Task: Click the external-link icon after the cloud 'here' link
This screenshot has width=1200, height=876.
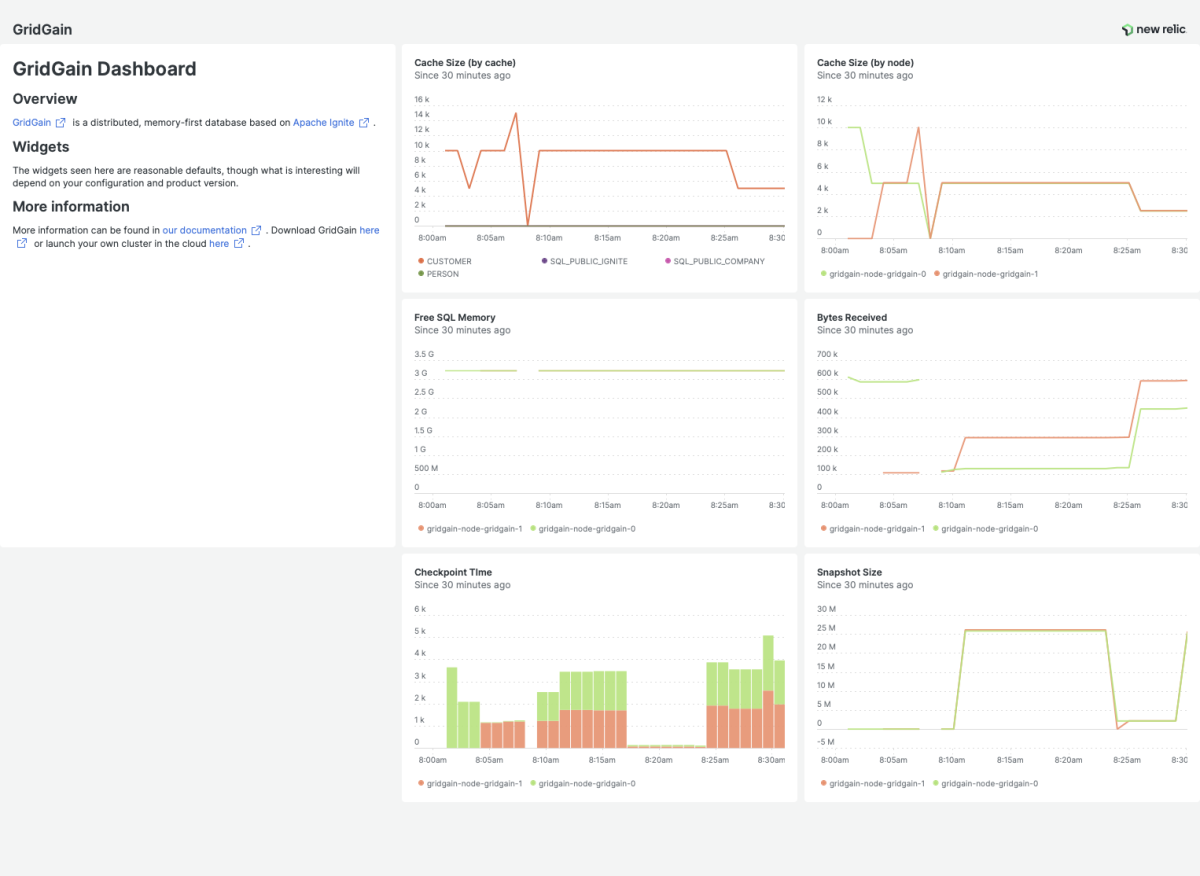Action: 239,243
